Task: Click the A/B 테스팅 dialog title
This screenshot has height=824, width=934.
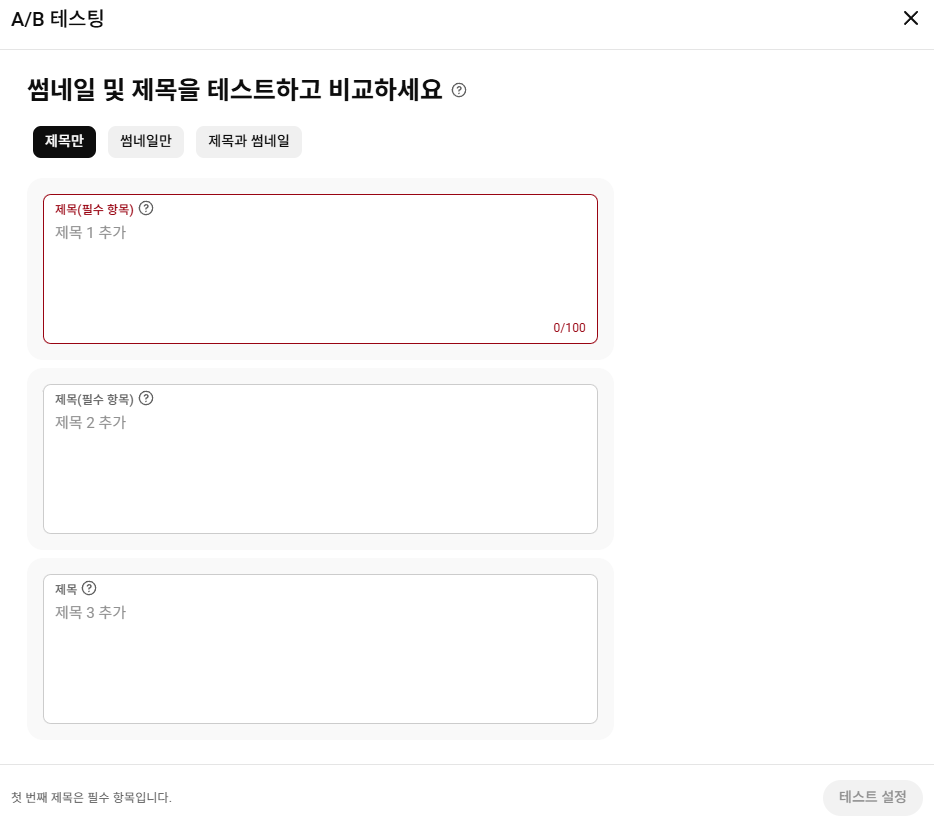Action: 57,18
